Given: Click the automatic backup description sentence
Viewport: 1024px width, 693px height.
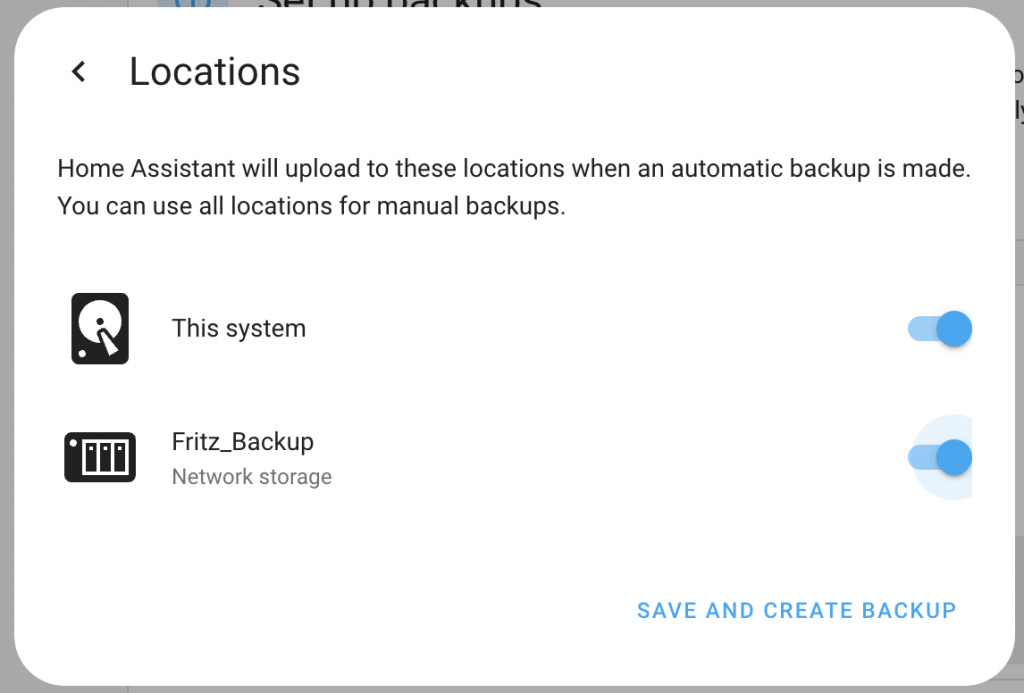Looking at the screenshot, I should [514, 169].
